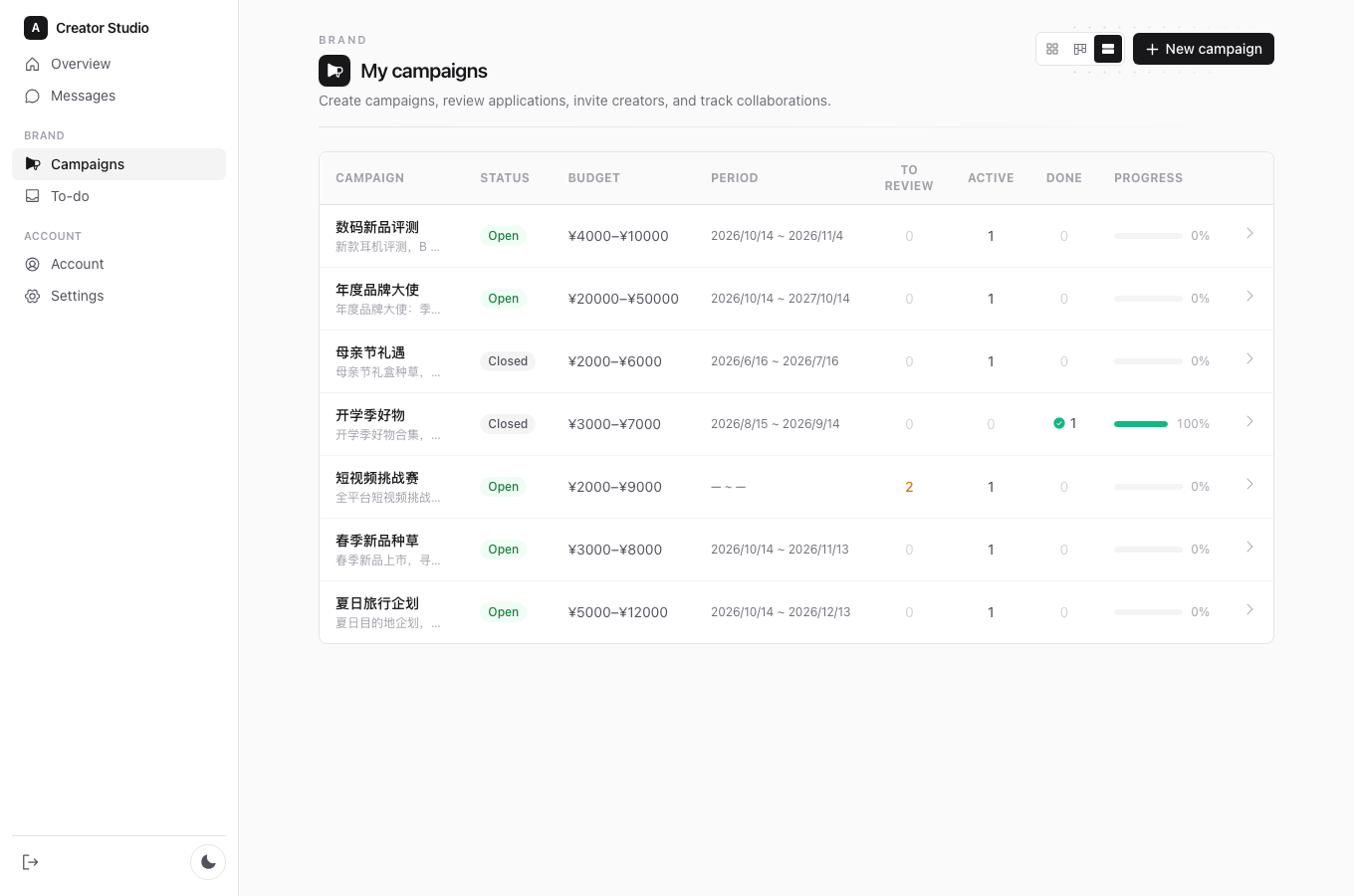Click the gear icon beside Settings

click(32, 296)
